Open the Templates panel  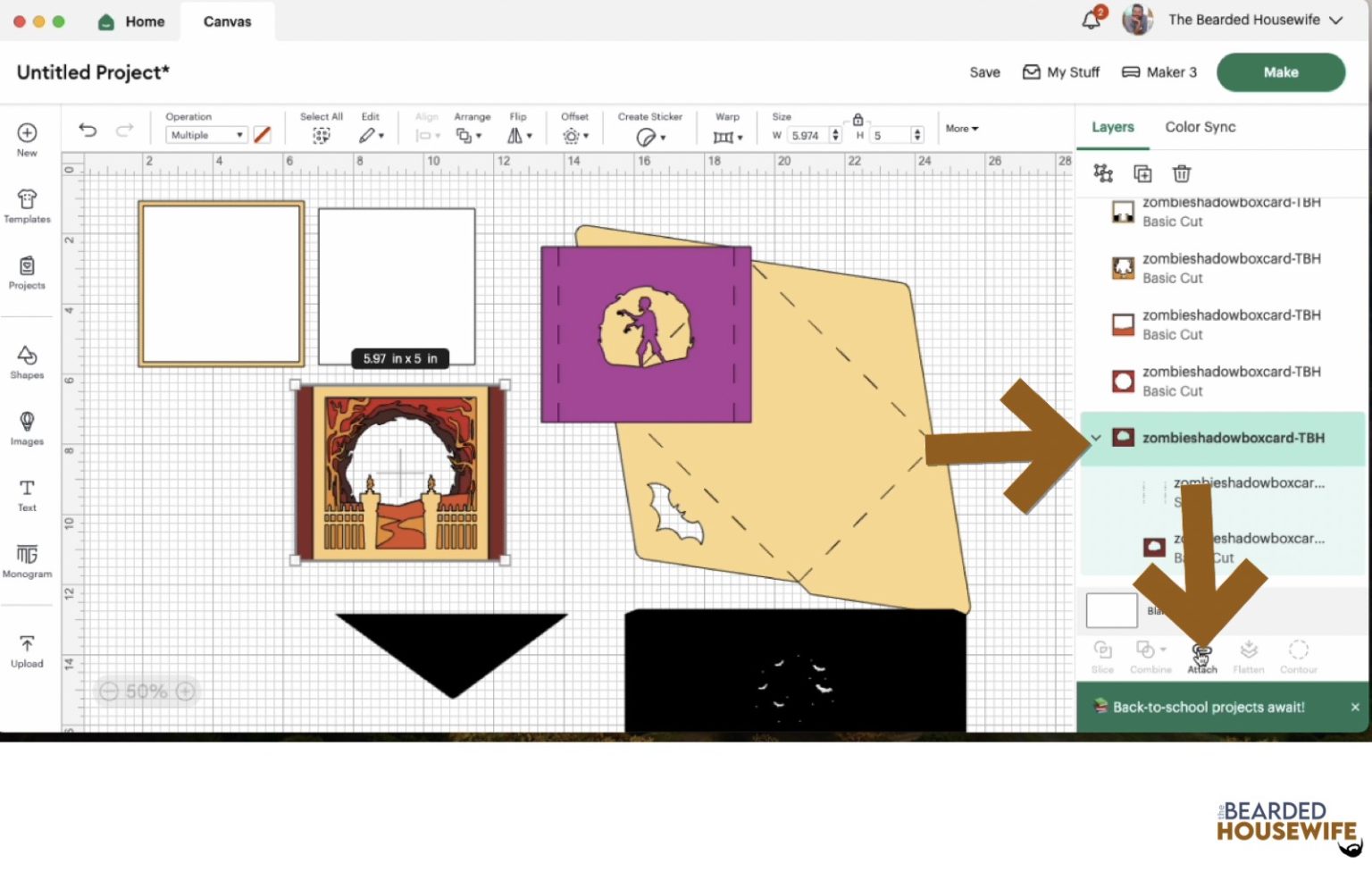[x=27, y=205]
